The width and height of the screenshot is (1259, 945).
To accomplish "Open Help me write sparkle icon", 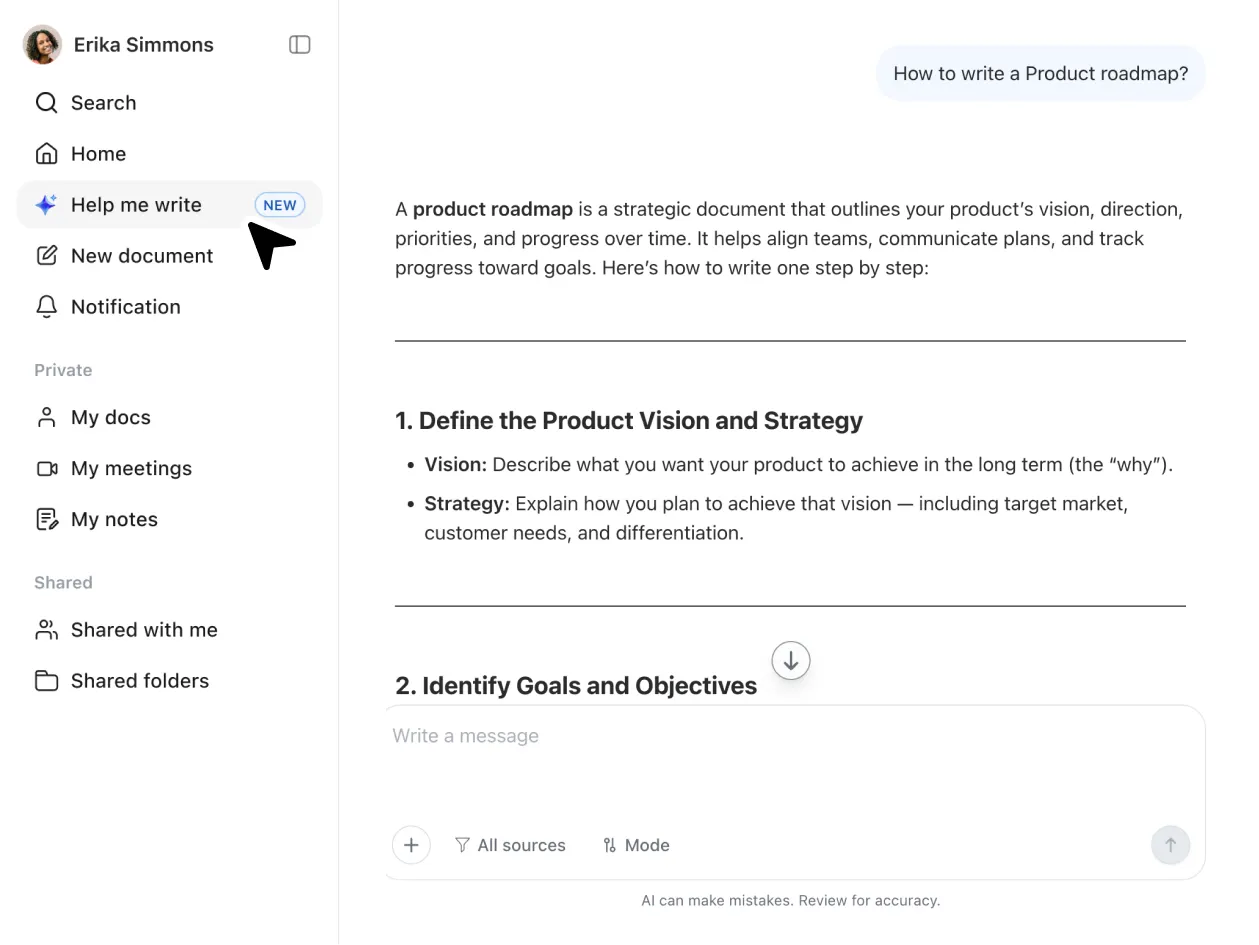I will coord(46,205).
